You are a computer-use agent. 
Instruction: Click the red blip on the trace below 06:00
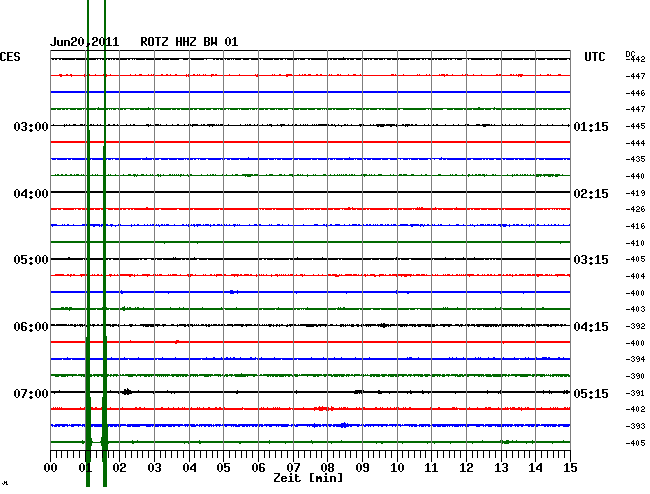pos(177,342)
